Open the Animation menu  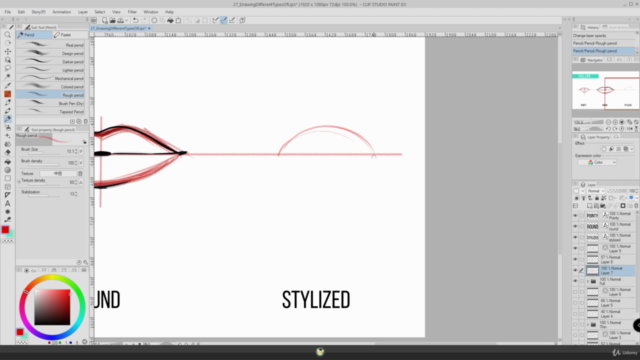[x=62, y=12]
